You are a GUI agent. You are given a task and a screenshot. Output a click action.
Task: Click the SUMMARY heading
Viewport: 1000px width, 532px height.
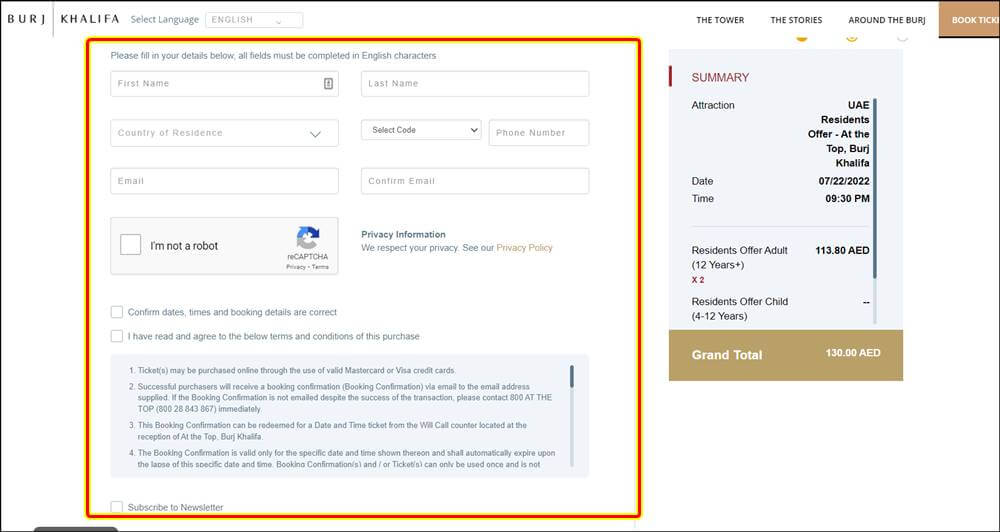[720, 77]
